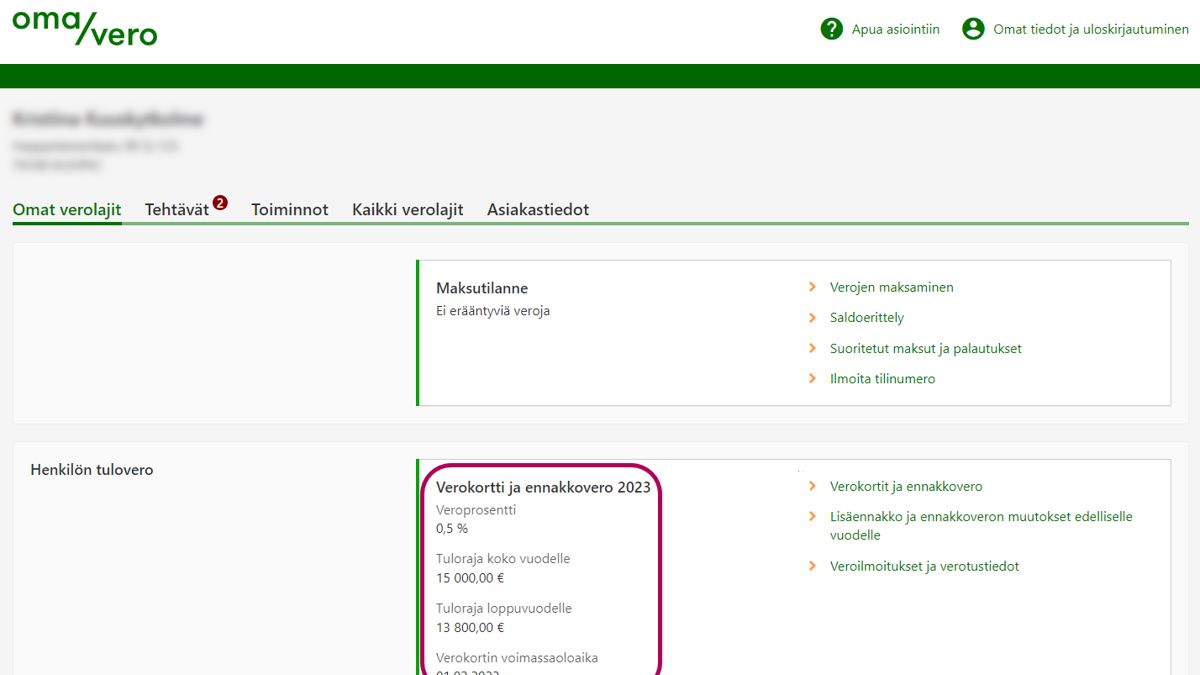Click the chevron beside Veroilmoitukset ja verotustiedot
Viewport: 1200px width, 675px height.
coord(813,566)
